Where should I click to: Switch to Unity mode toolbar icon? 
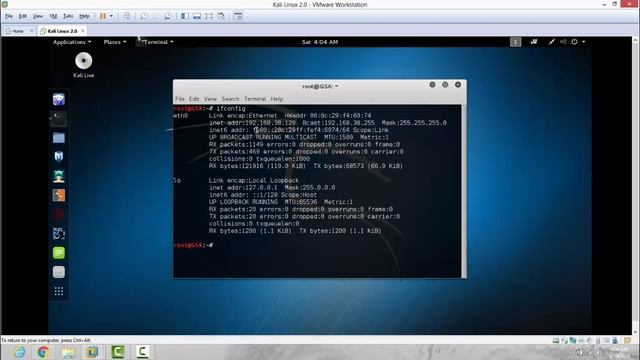pyautogui.click(x=221, y=16)
